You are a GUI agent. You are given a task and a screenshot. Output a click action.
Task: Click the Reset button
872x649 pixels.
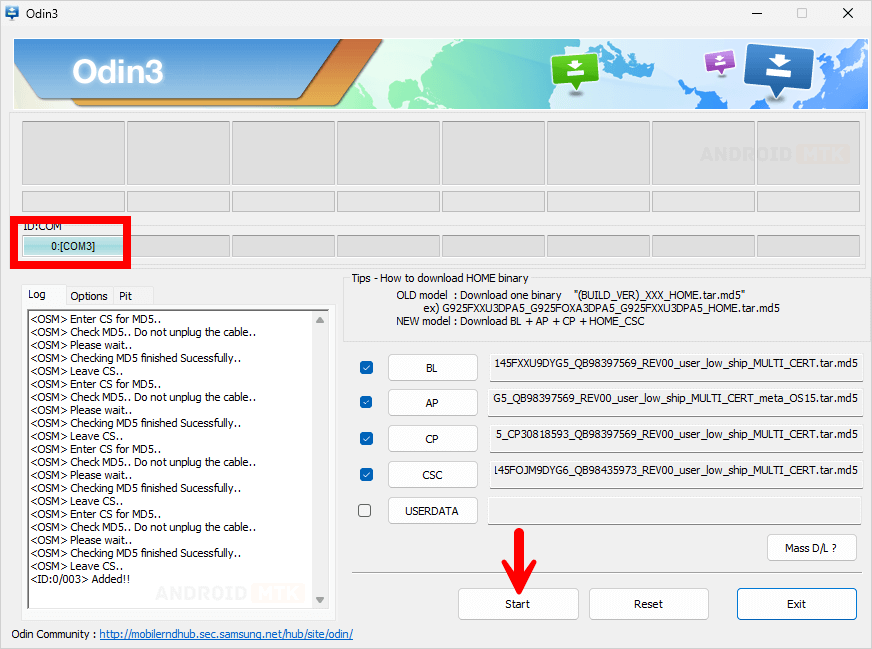tap(648, 604)
